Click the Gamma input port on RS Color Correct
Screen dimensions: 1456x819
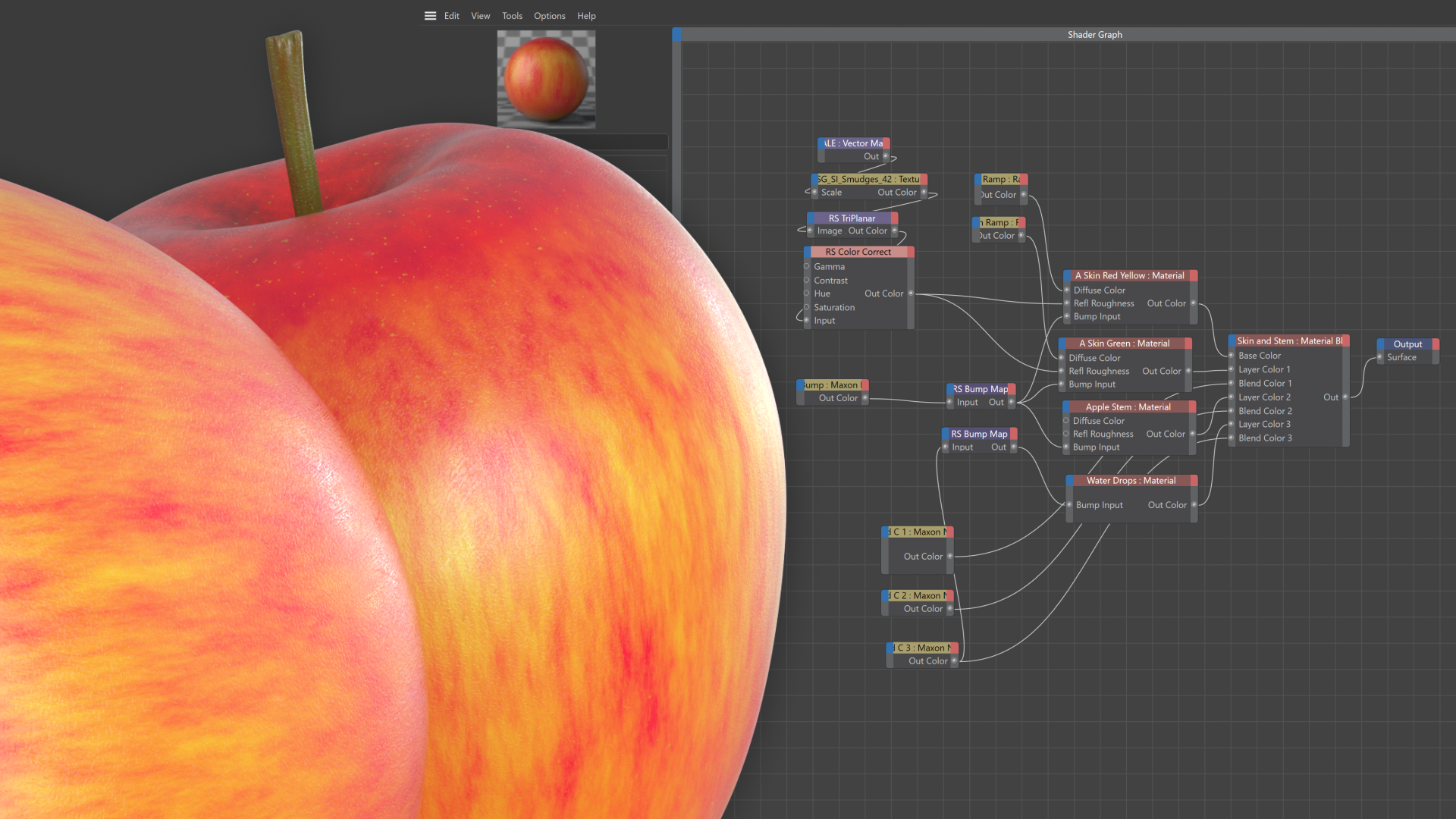(807, 266)
